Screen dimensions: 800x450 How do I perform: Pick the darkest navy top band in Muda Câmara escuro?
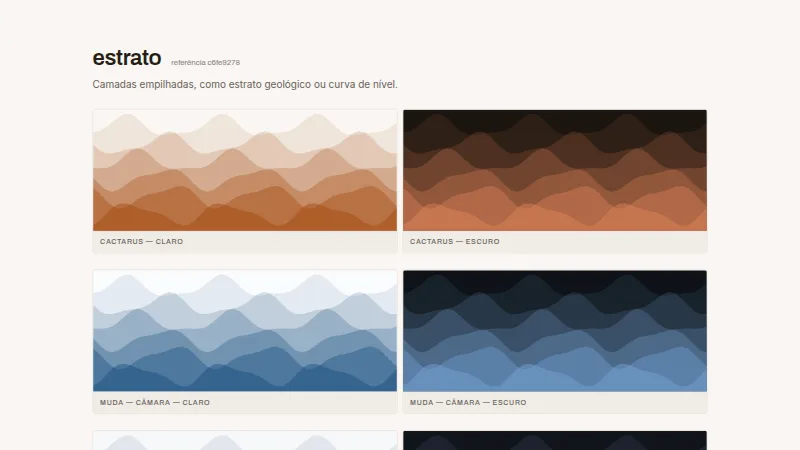(555, 275)
